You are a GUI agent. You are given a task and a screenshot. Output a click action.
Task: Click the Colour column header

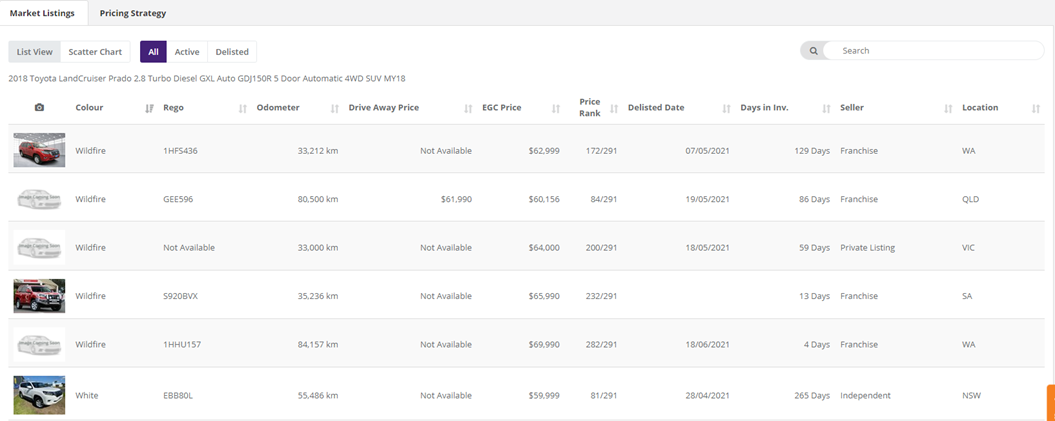(89, 108)
